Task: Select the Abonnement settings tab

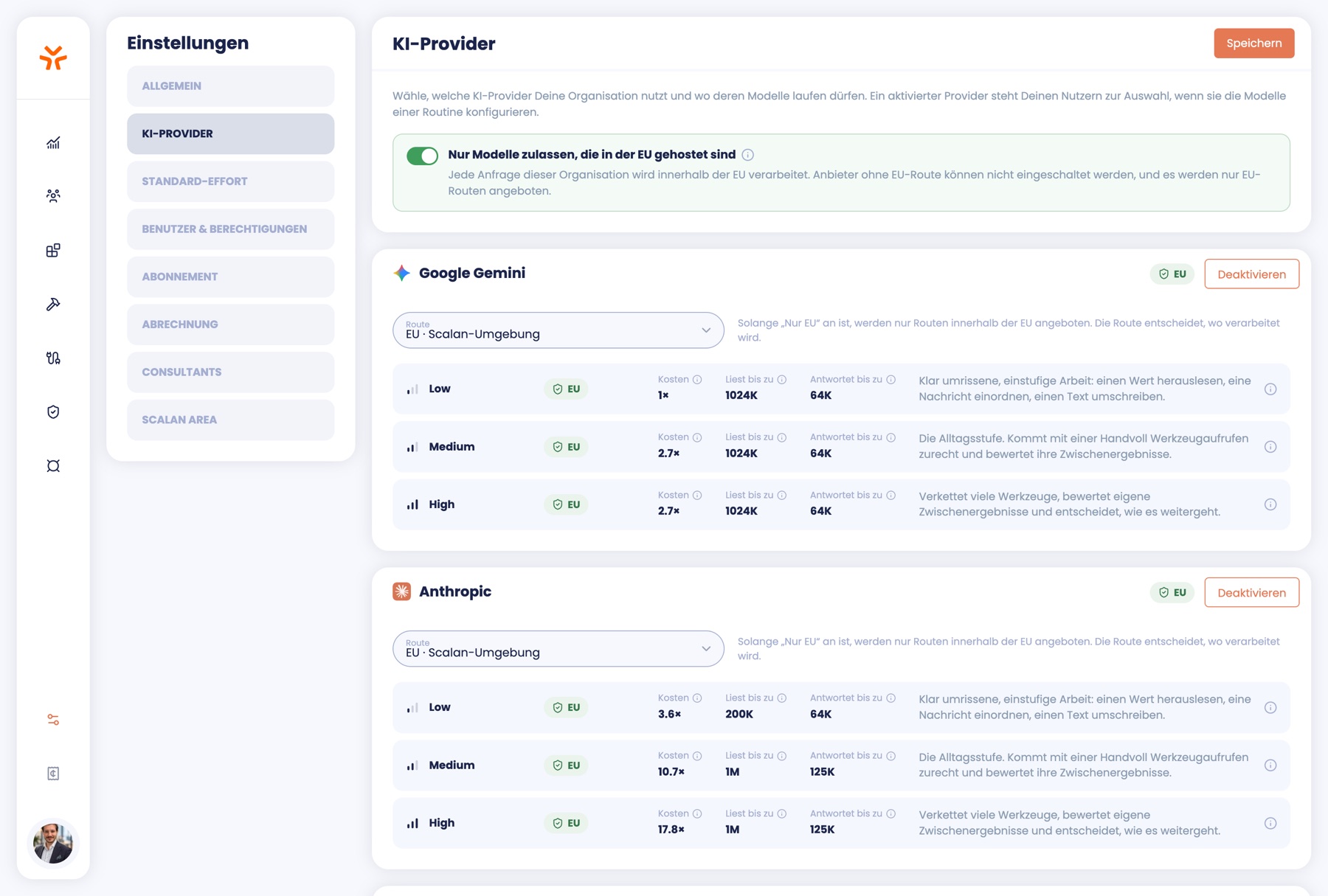Action: pos(231,277)
